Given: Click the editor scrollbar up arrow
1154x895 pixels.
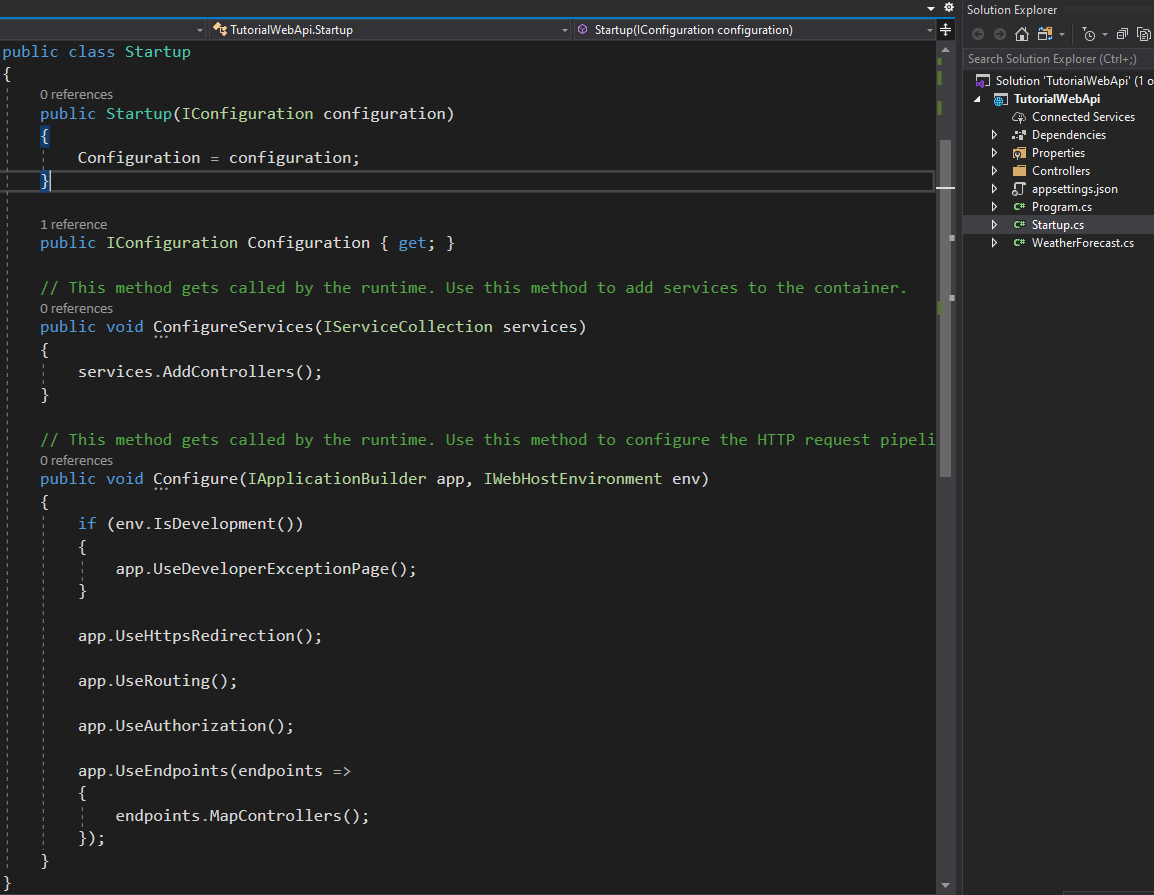Looking at the screenshot, I should coord(946,50).
